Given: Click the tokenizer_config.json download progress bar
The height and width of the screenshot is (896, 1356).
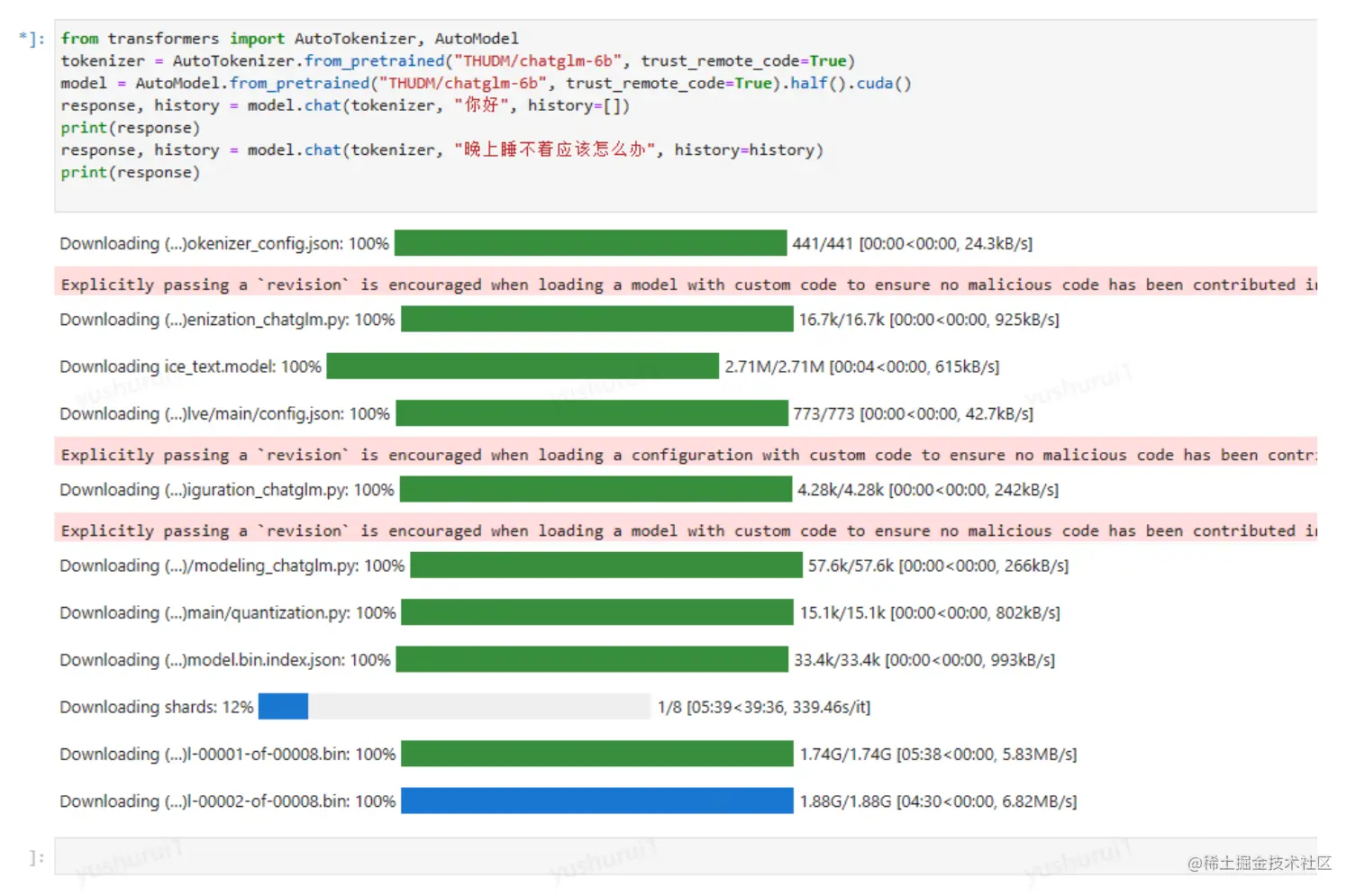Looking at the screenshot, I should pos(590,243).
